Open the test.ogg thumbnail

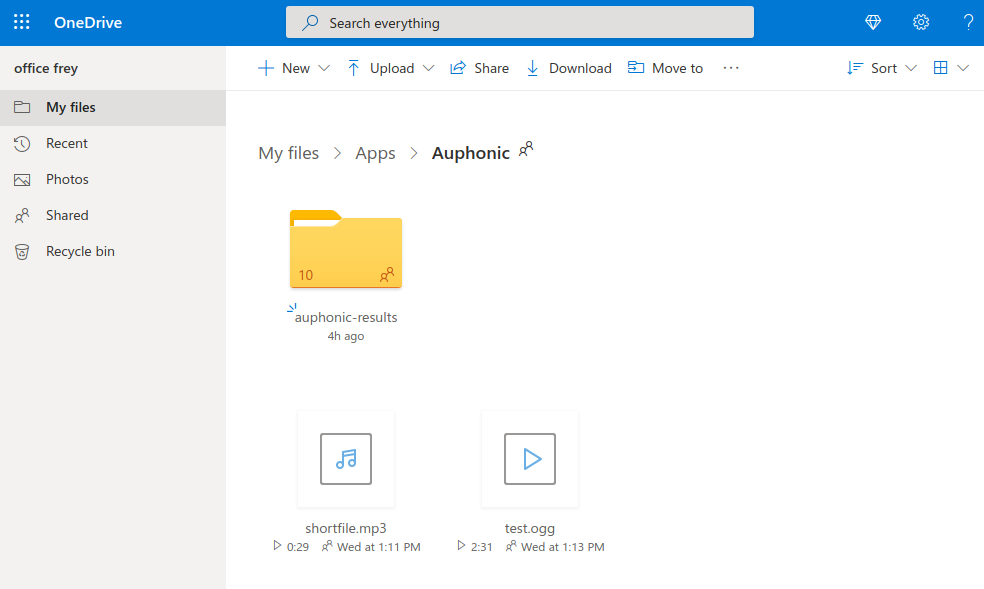coord(530,459)
